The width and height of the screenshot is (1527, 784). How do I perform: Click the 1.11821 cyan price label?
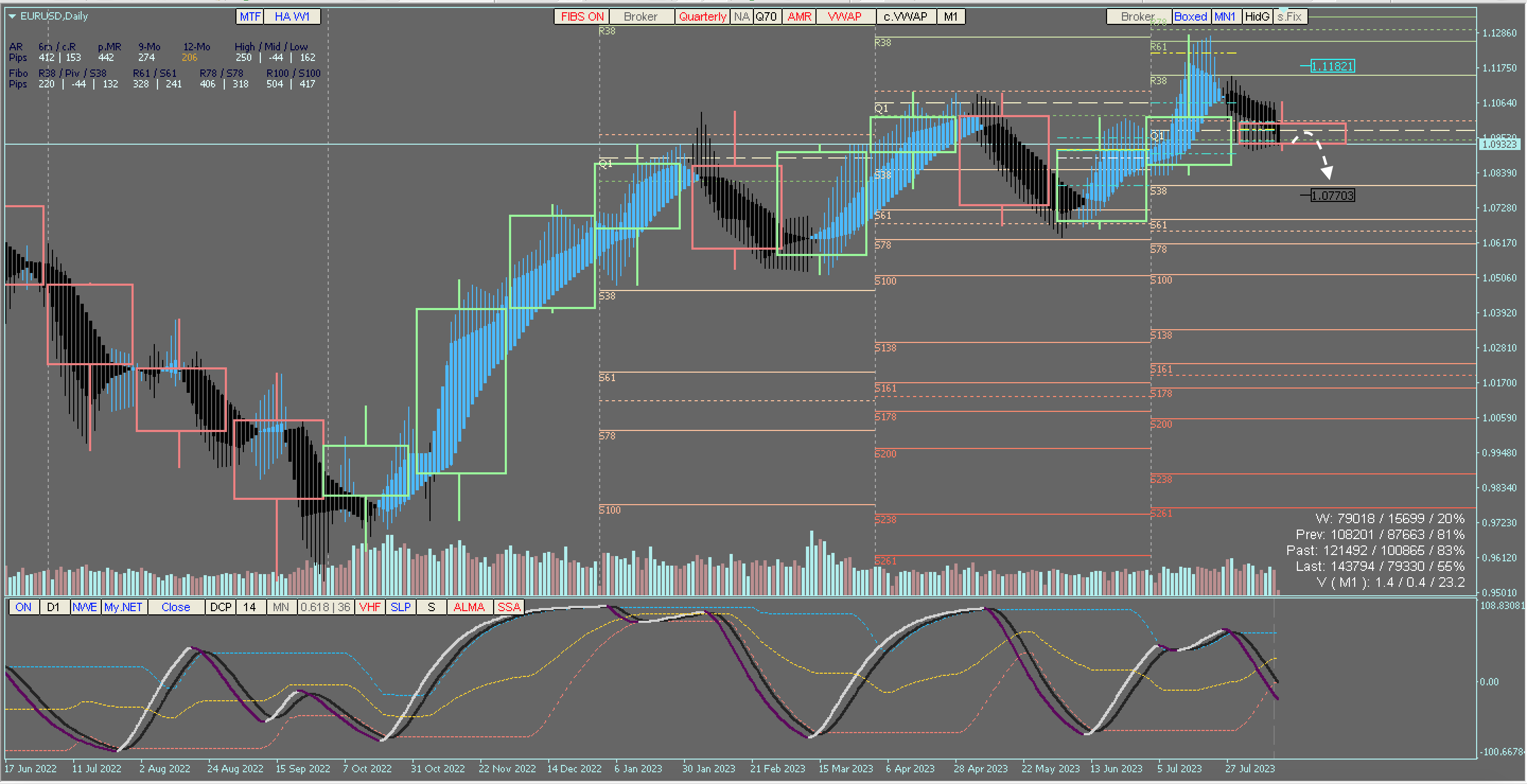(x=1332, y=66)
